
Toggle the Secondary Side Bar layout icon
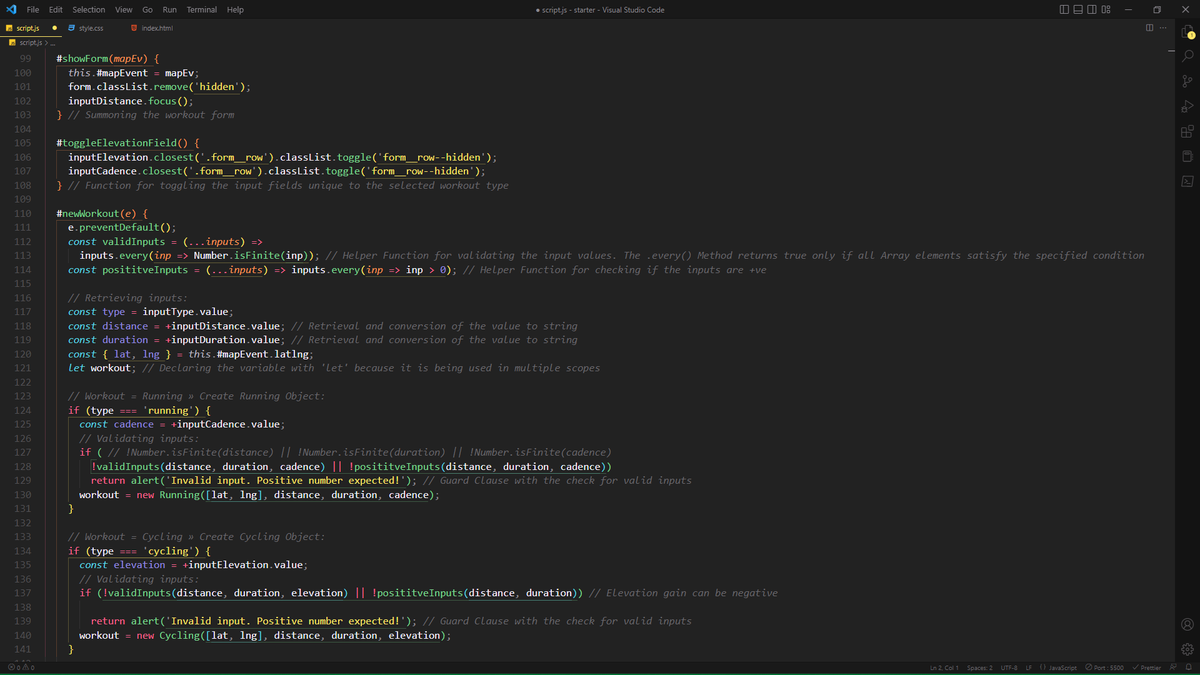[x=1092, y=10]
